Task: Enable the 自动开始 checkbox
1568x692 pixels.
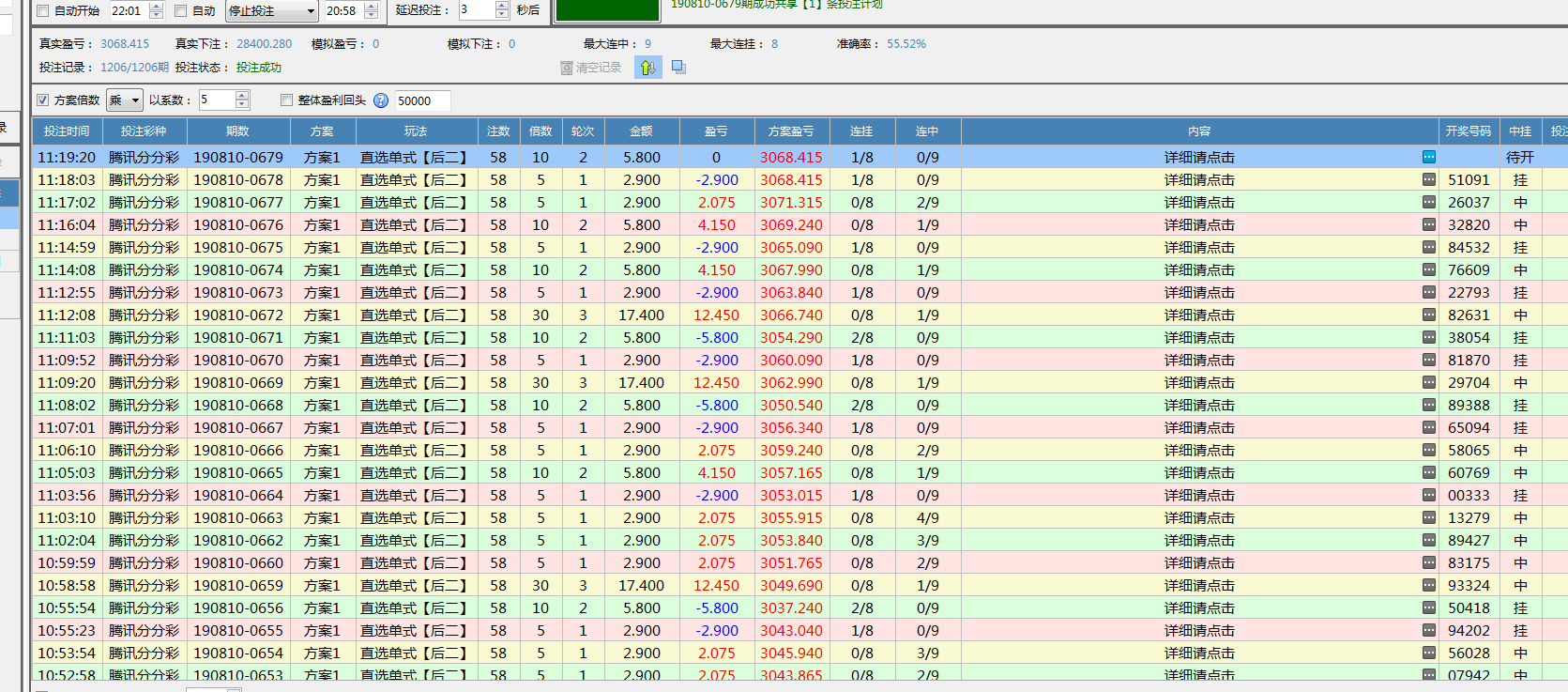Action: click(x=42, y=11)
